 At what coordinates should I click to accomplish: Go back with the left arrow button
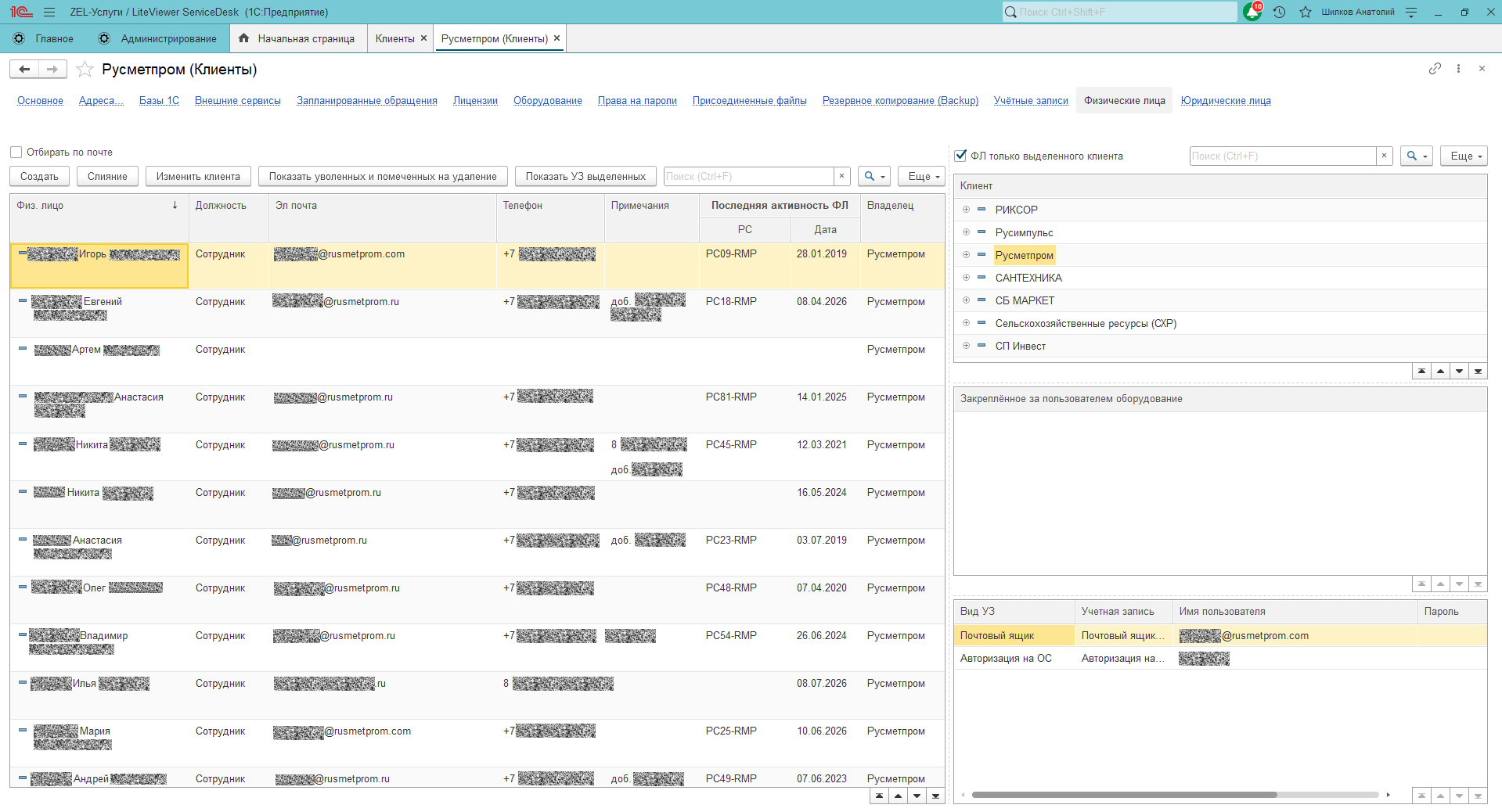pos(24,70)
